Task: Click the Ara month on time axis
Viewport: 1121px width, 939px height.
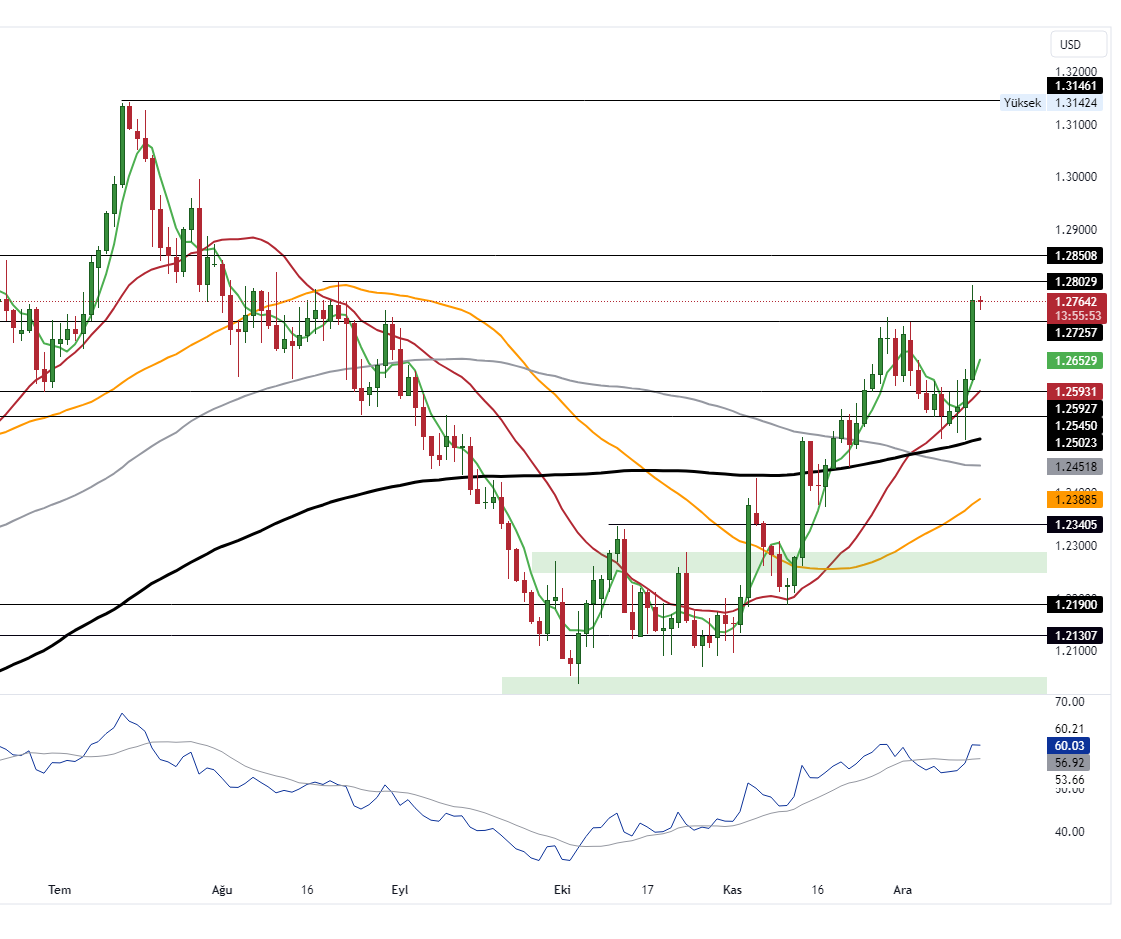Action: pyautogui.click(x=902, y=889)
